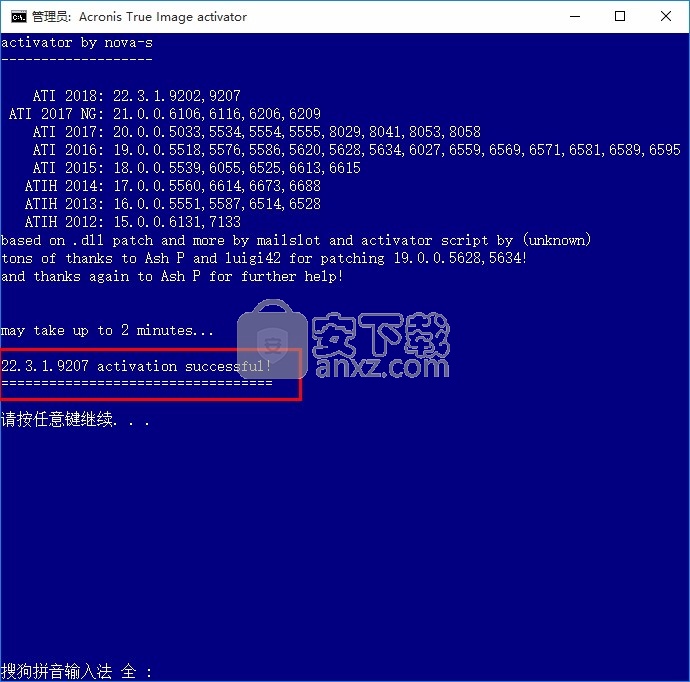Click 'and thanks again to Ash P' line
690x682 pixels.
[172, 276]
